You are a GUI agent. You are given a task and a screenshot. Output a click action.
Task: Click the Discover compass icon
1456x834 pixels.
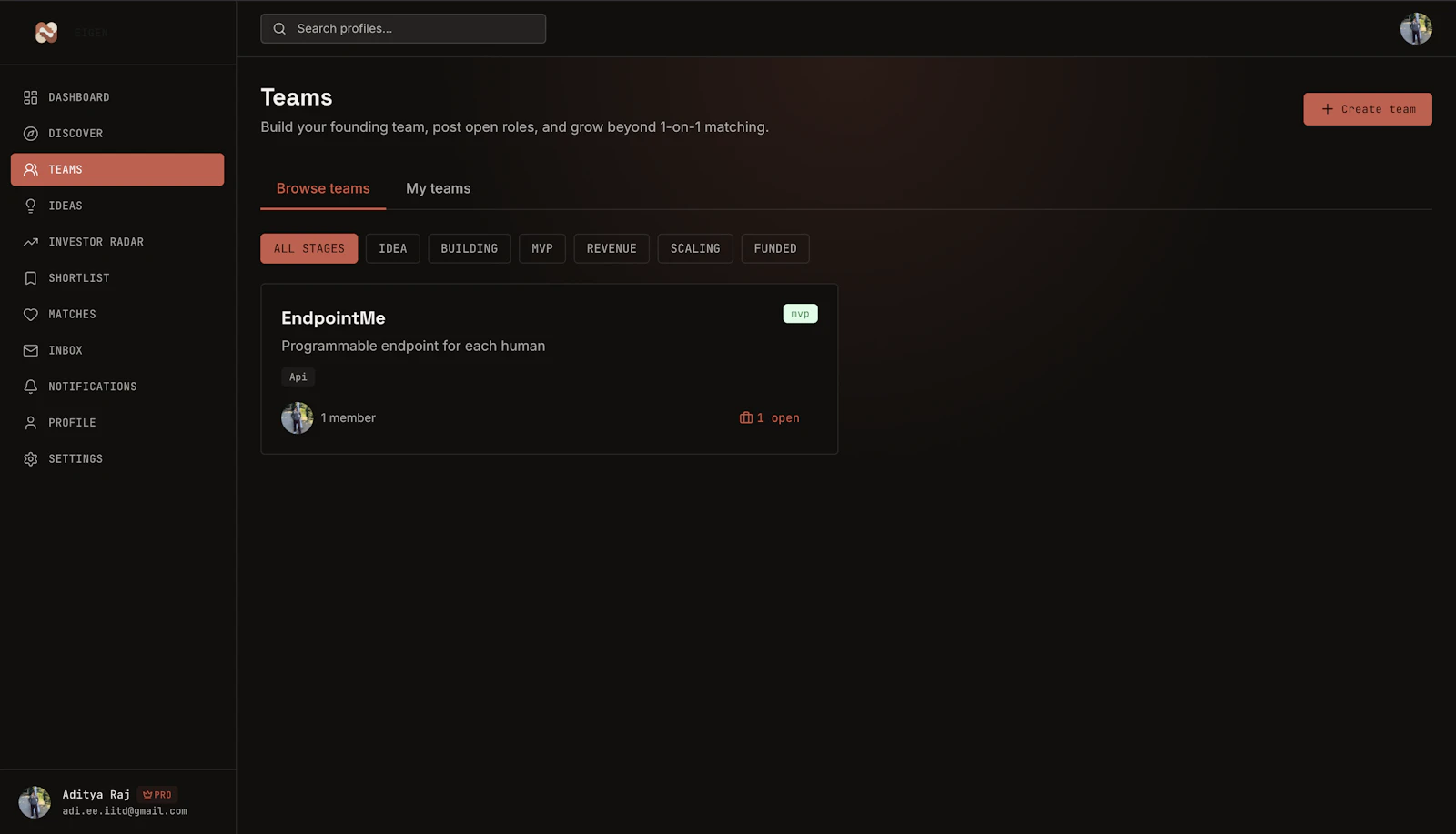(30, 134)
